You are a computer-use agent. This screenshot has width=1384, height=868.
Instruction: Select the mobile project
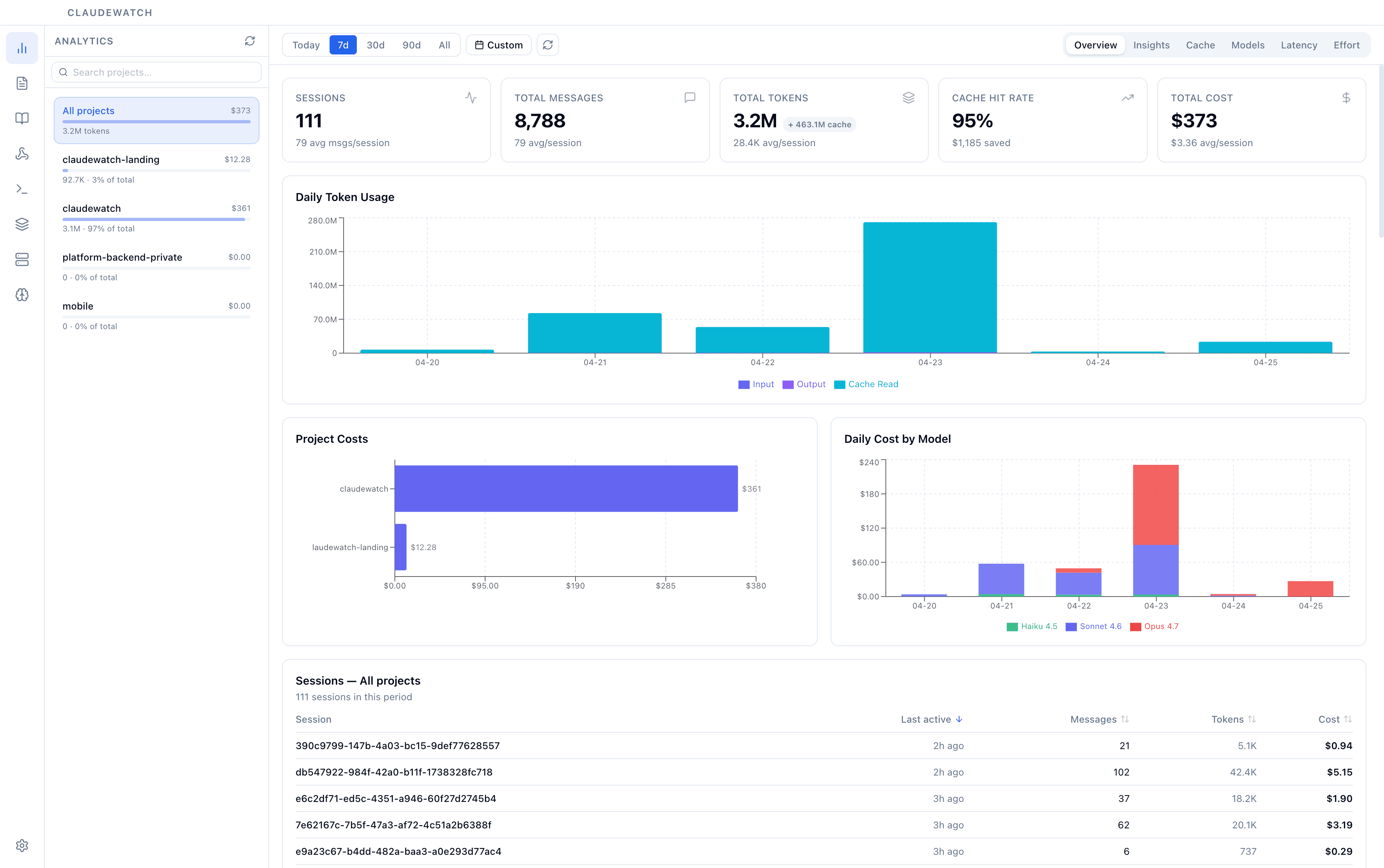pos(156,316)
